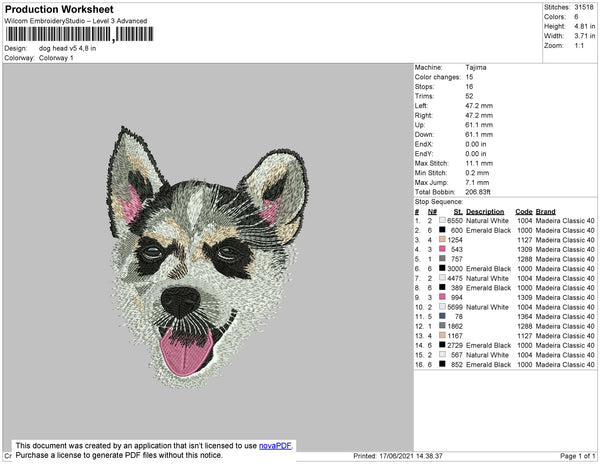Click the Stitches count value 31518

tap(585, 7)
